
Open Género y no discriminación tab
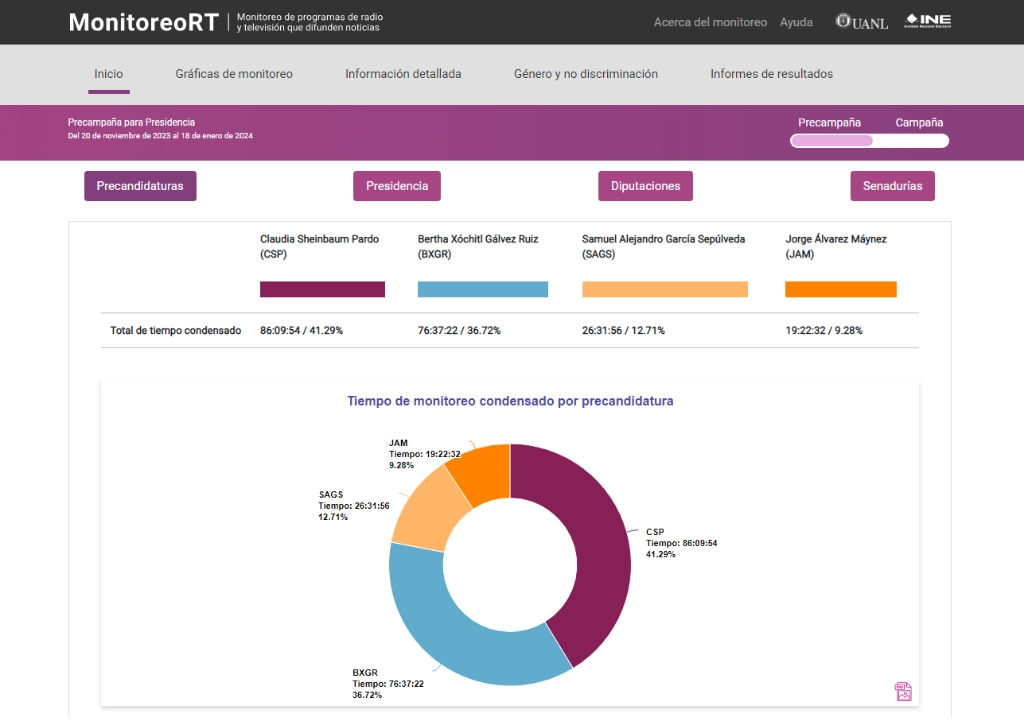click(x=585, y=74)
